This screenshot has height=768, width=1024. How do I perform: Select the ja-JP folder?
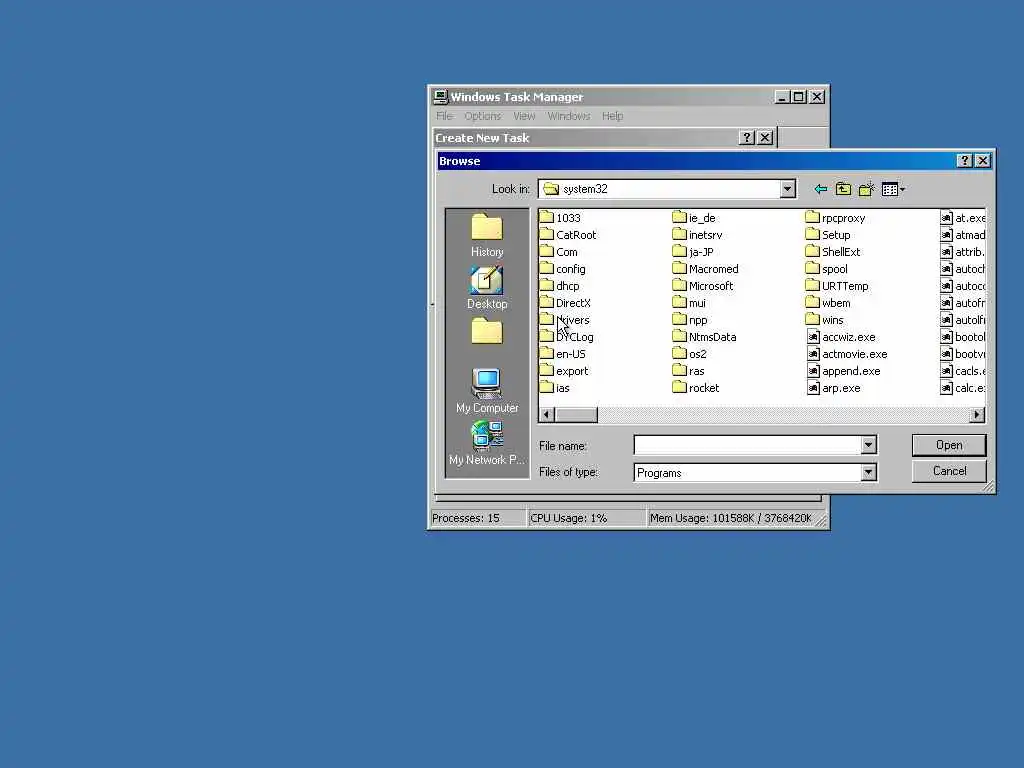click(693, 252)
